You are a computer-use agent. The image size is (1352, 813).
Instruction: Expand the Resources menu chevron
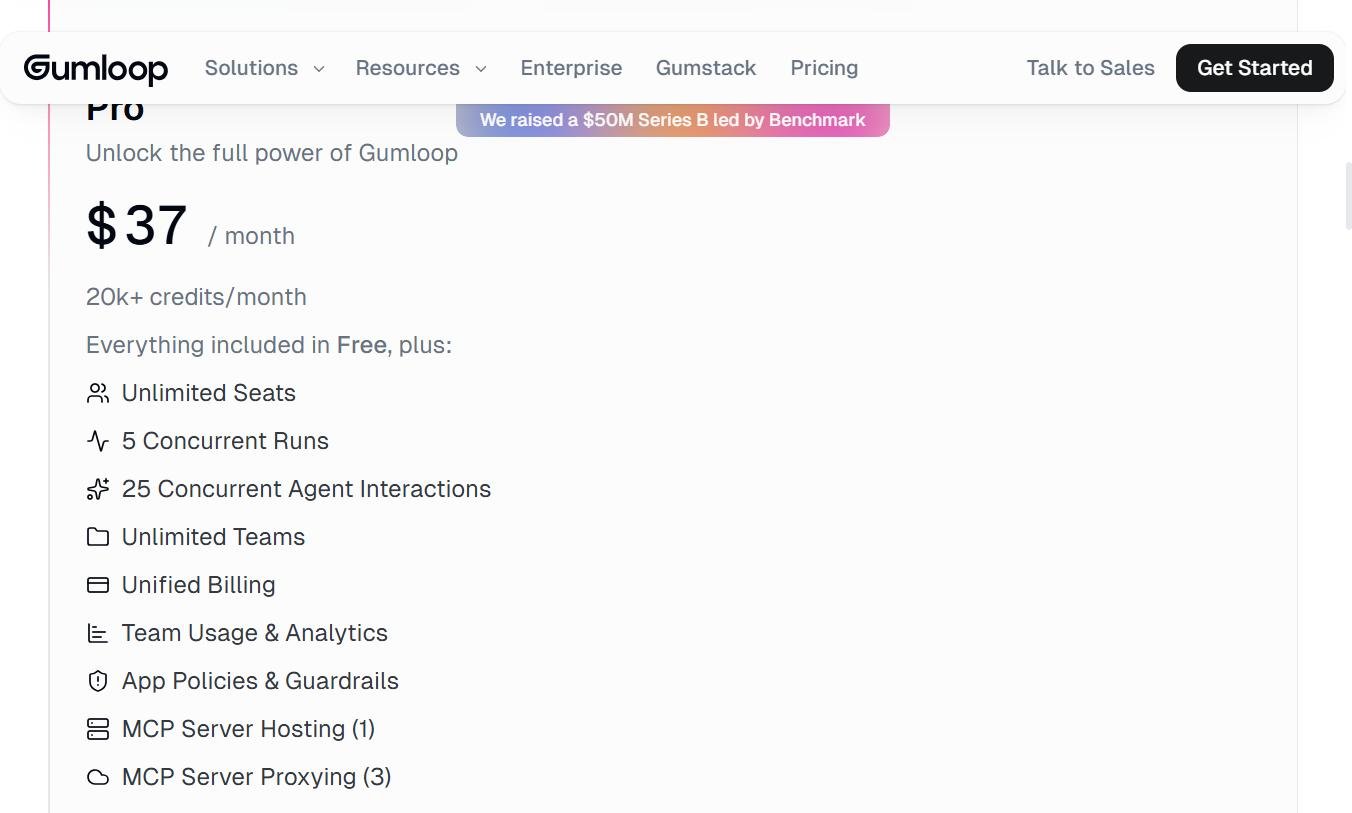pyautogui.click(x=481, y=69)
